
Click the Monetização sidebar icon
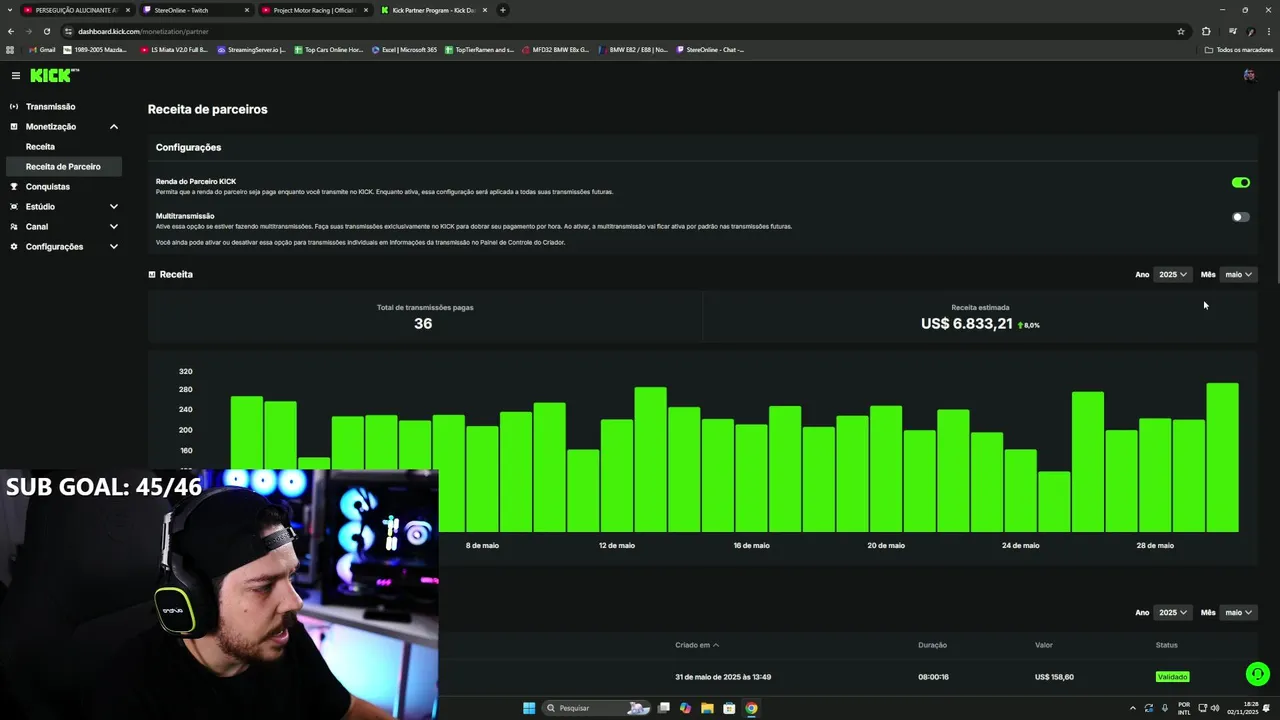pyautogui.click(x=14, y=126)
